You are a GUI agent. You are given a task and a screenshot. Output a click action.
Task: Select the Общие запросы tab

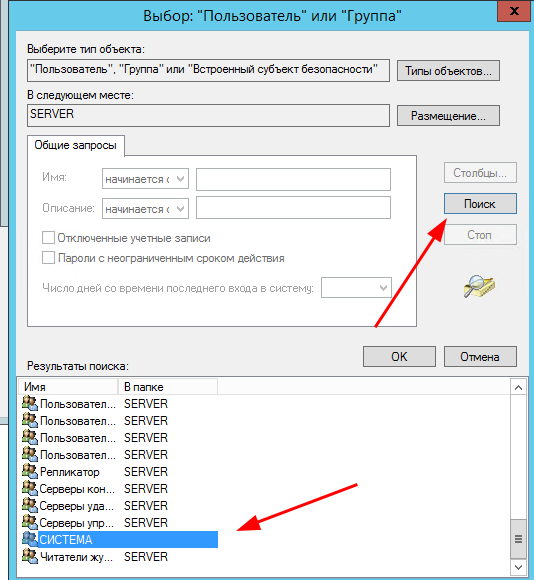[75, 145]
